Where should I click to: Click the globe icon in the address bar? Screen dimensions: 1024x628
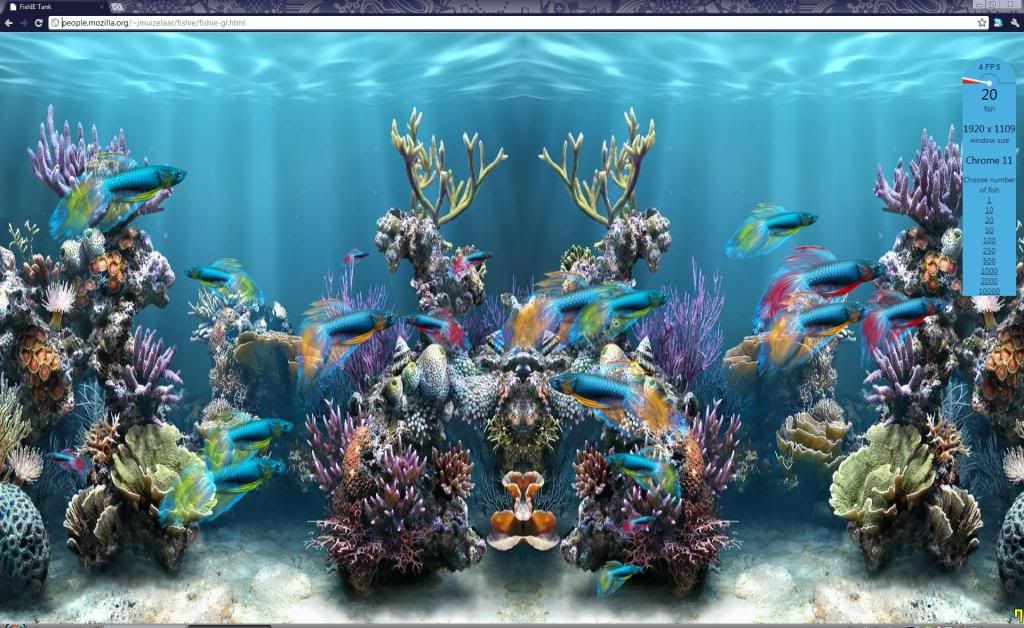[55, 22]
